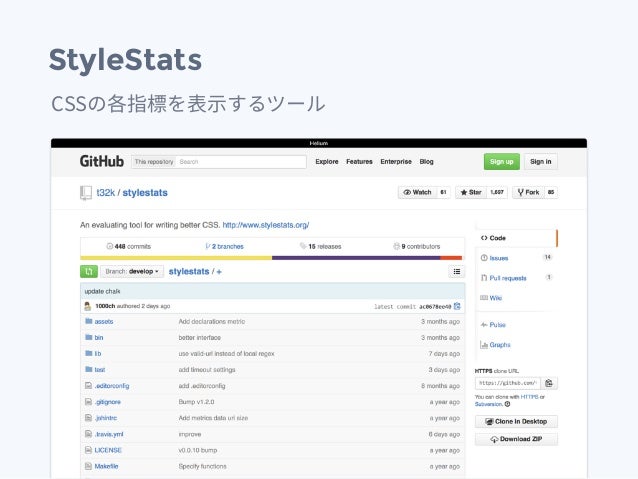Open the stylestats repository title link

[x=145, y=192]
